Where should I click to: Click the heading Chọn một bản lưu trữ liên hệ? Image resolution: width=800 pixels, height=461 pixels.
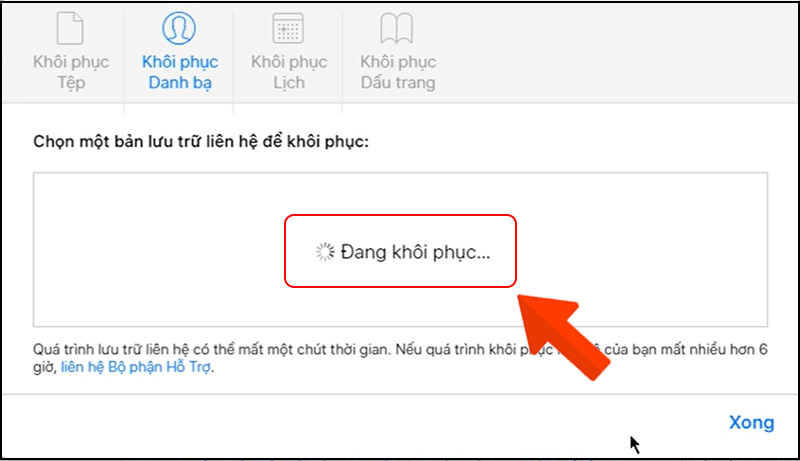(x=201, y=141)
